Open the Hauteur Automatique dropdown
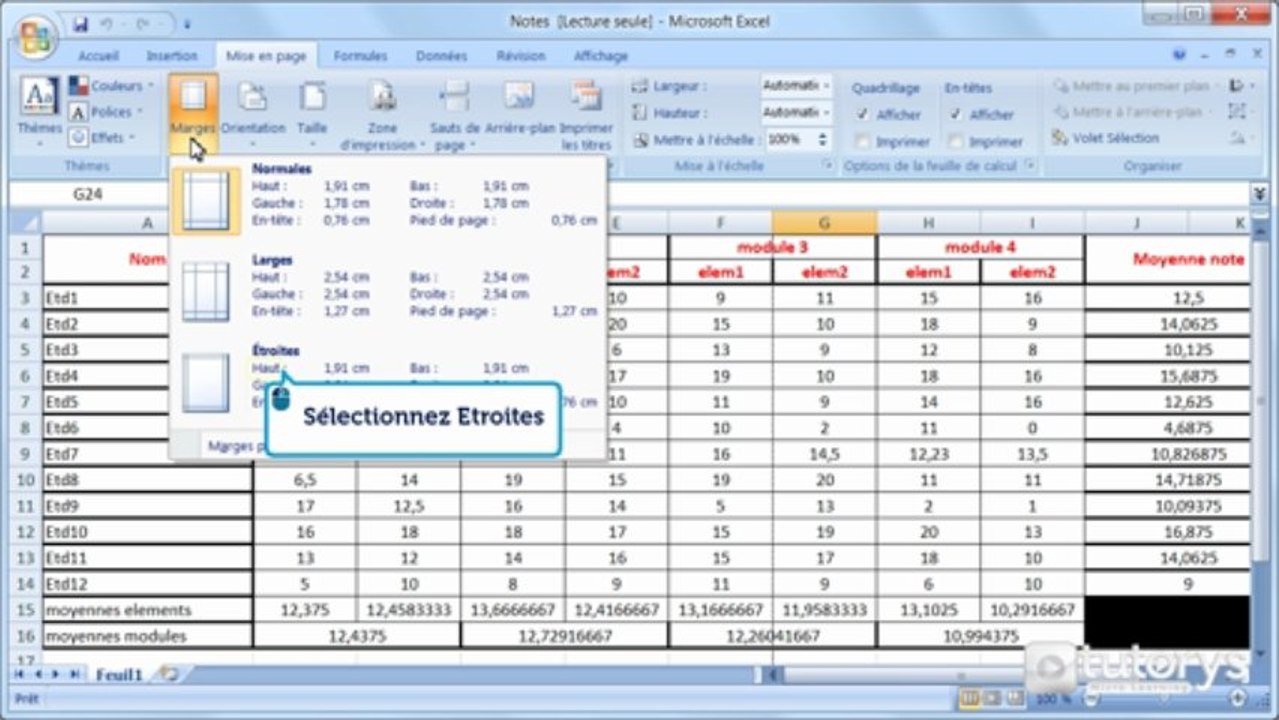1279x720 pixels. (x=796, y=112)
